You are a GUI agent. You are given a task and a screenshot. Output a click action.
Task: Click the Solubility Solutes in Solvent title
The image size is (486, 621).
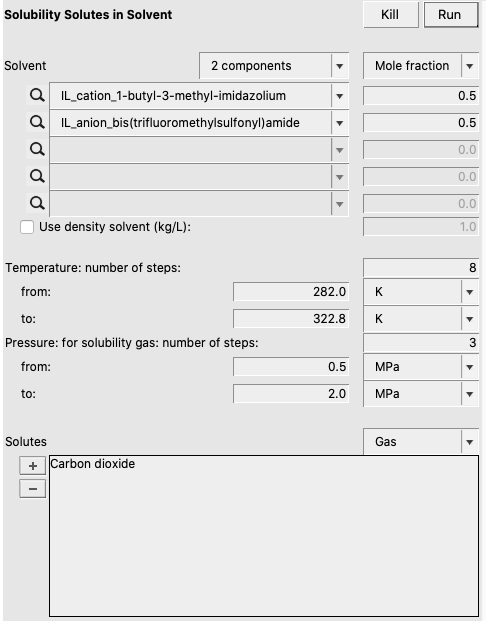tap(88, 15)
